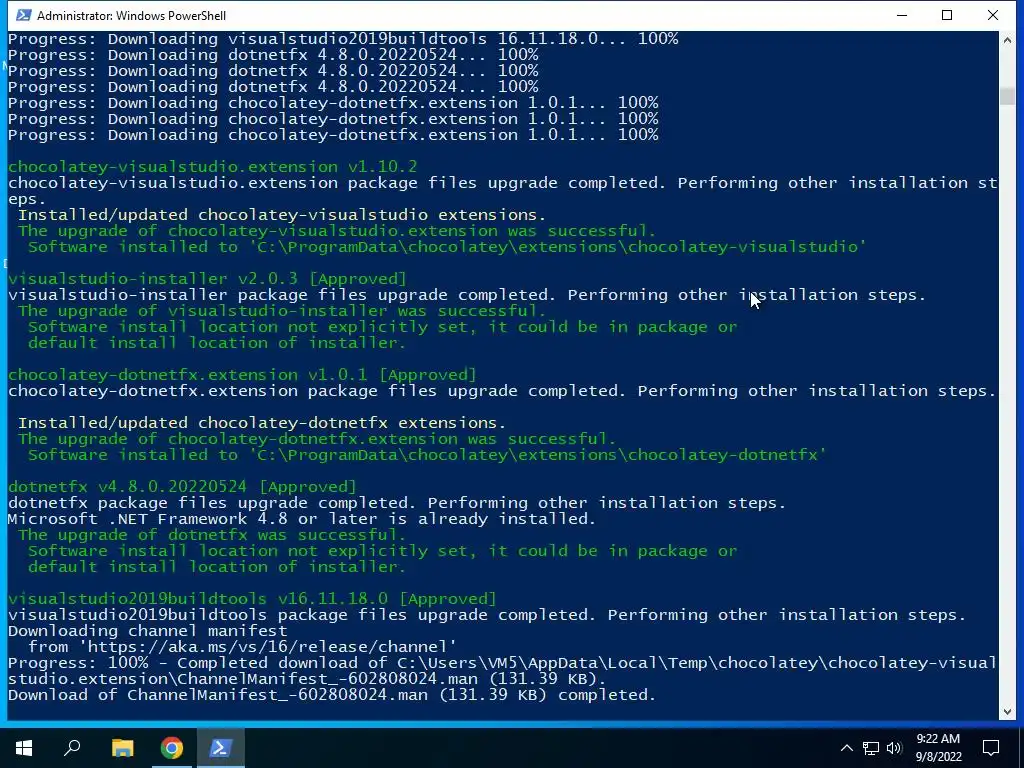Click the 'dotnetfx v4.8.0.20220524 [Approved]' line
Image resolution: width=1024 pixels, height=768 pixels.
pyautogui.click(x=182, y=487)
